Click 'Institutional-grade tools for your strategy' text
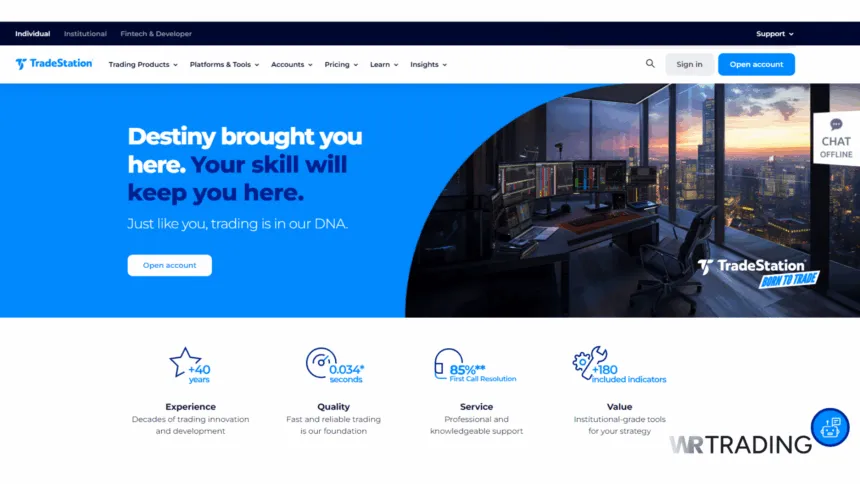This screenshot has height=484, width=860. coord(619,425)
